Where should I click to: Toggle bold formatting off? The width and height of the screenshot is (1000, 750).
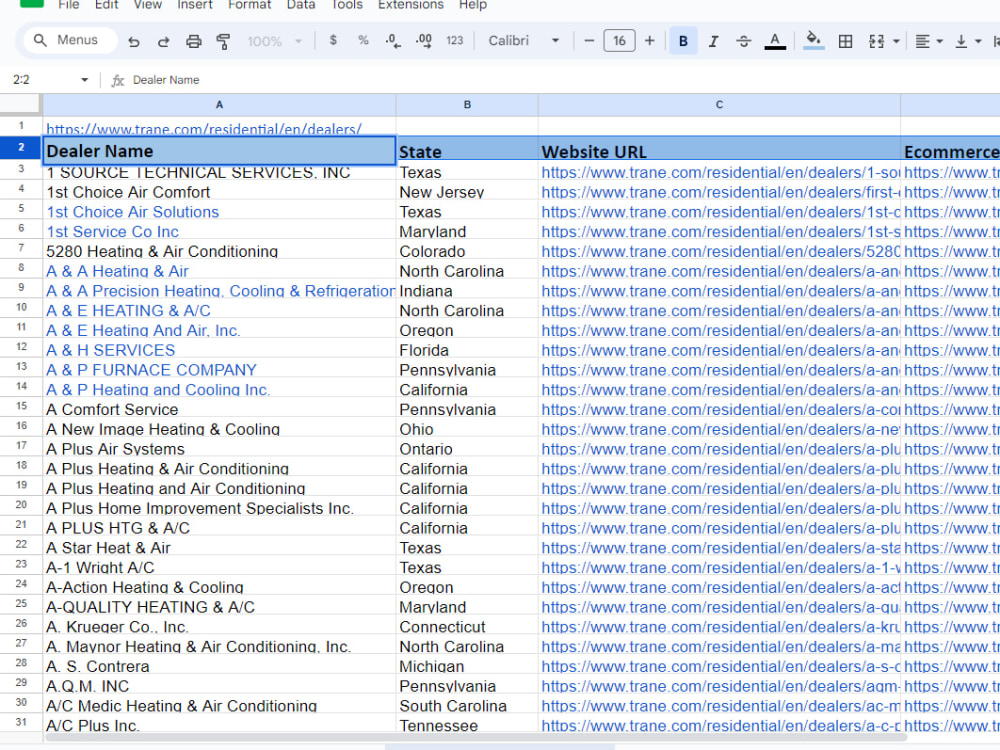coord(683,41)
